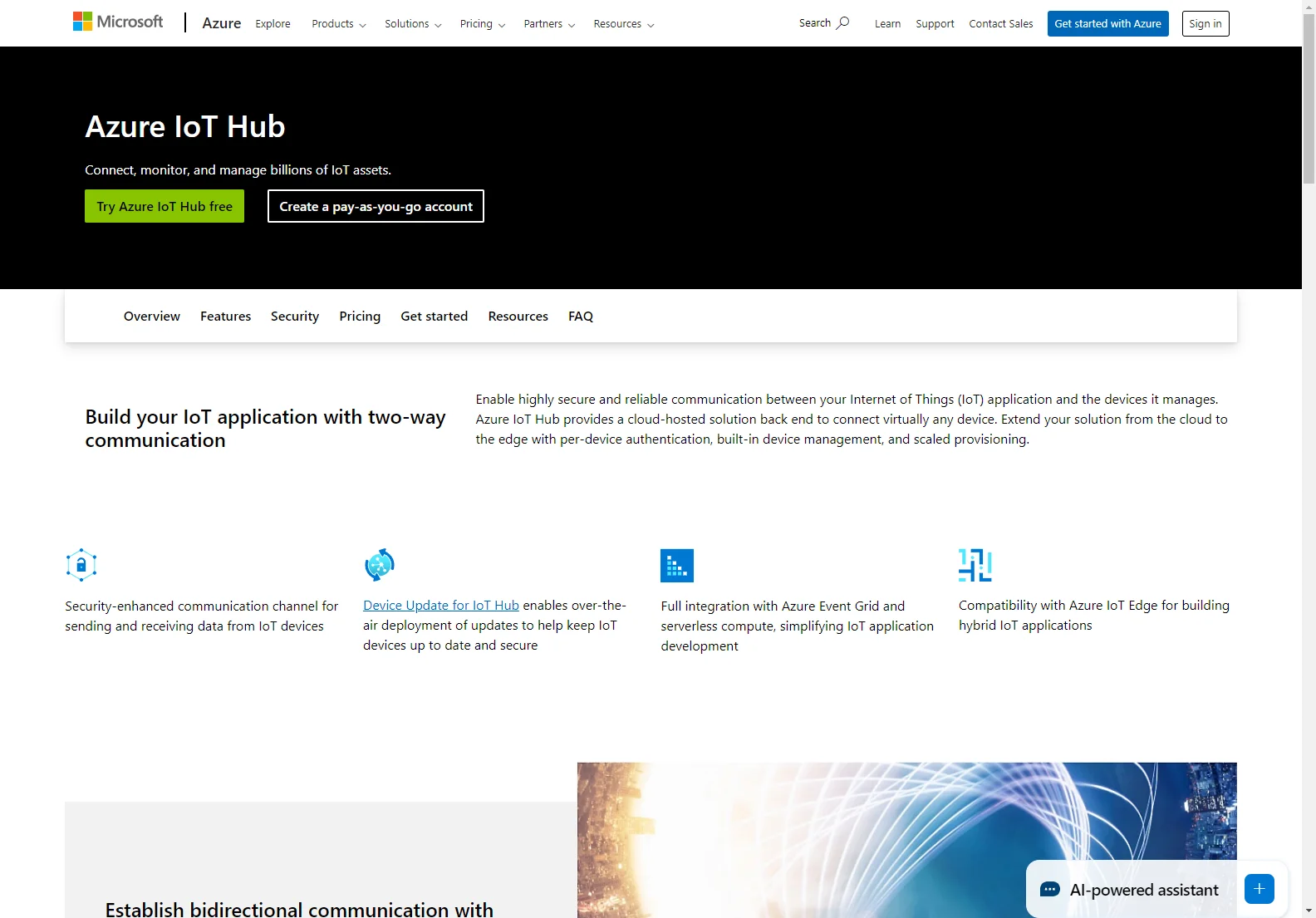
Task: Click the Sign in button
Action: click(x=1206, y=23)
